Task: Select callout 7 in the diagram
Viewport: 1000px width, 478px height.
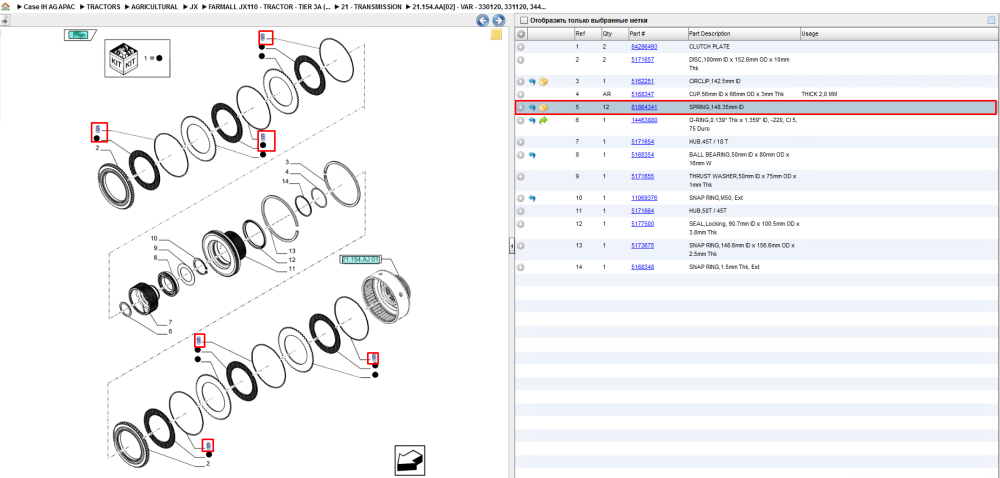Action: coord(170,322)
